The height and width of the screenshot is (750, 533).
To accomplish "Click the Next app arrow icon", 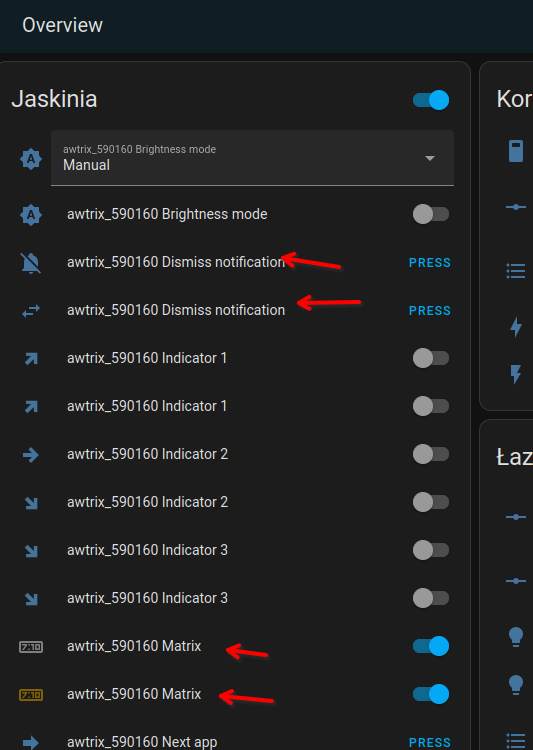I will pos(31,742).
